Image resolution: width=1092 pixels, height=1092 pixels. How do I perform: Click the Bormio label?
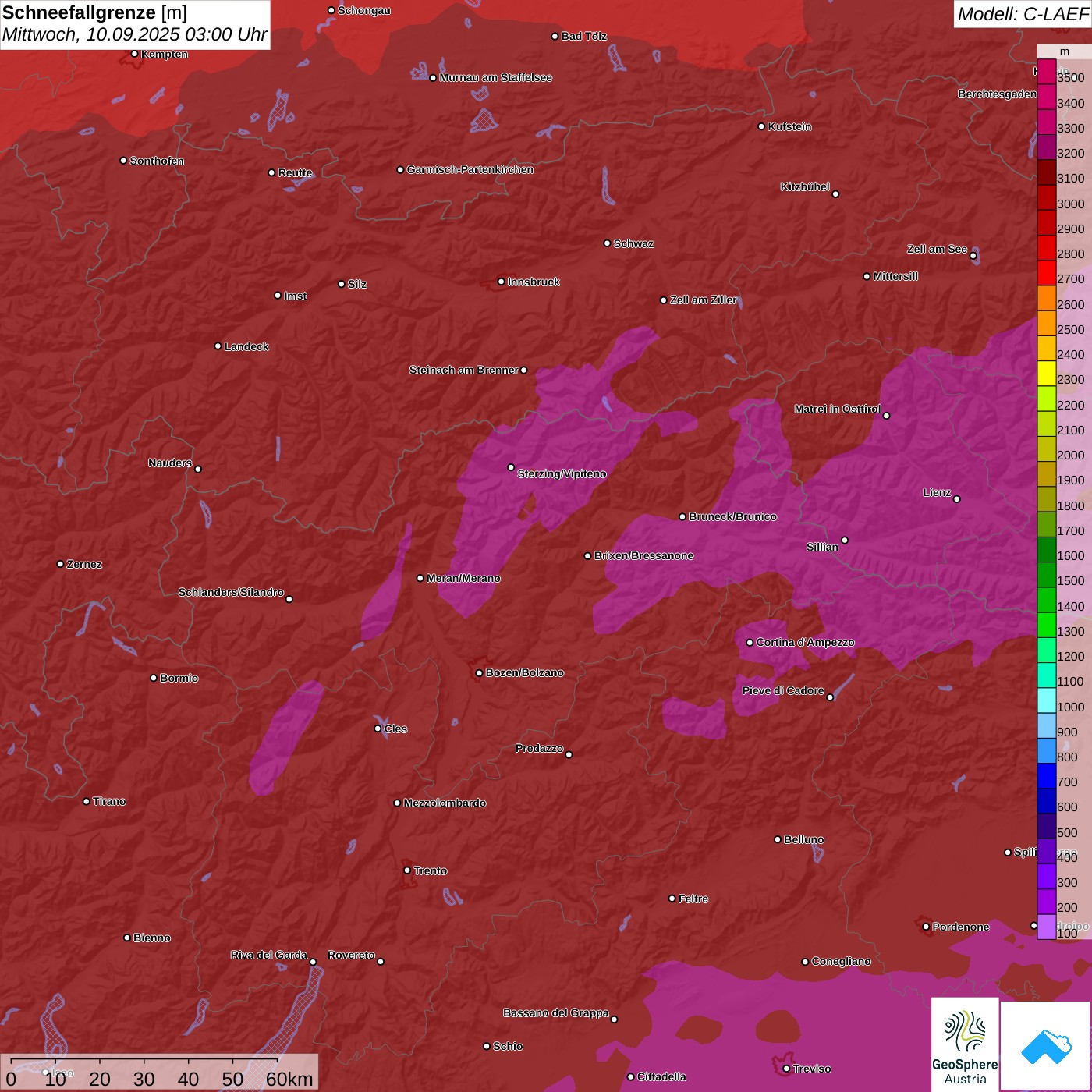pos(179,678)
